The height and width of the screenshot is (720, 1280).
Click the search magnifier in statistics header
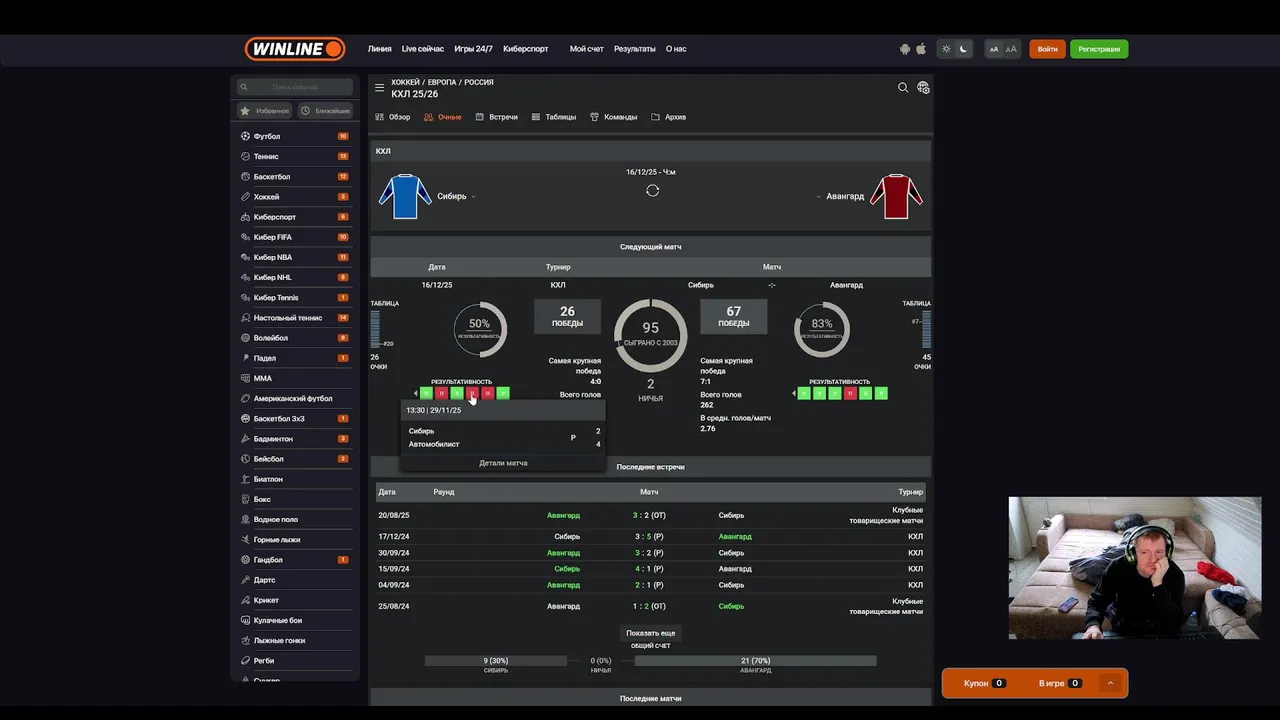(903, 88)
